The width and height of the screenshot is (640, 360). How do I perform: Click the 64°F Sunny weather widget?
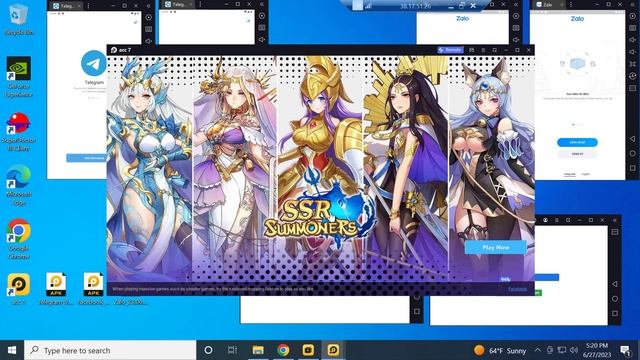click(500, 351)
